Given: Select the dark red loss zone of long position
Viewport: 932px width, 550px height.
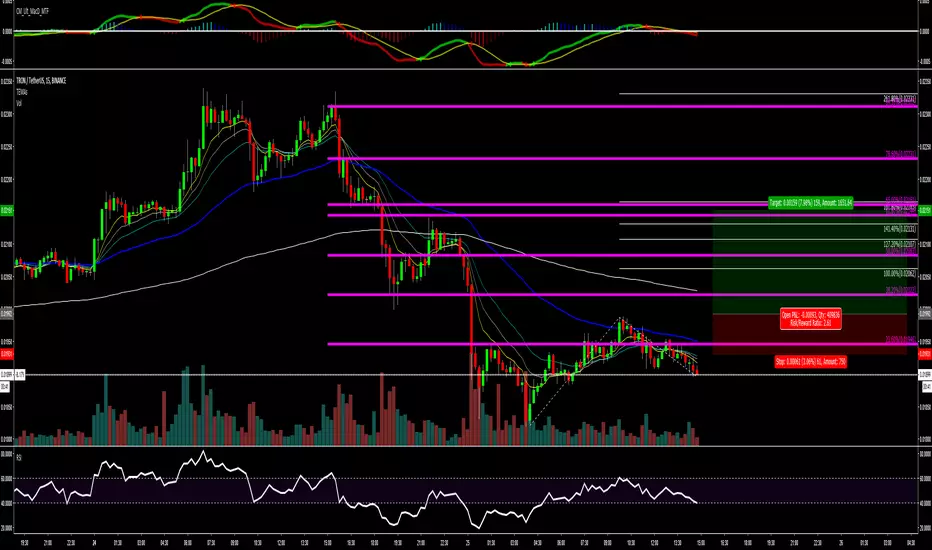Looking at the screenshot, I should 810,334.
